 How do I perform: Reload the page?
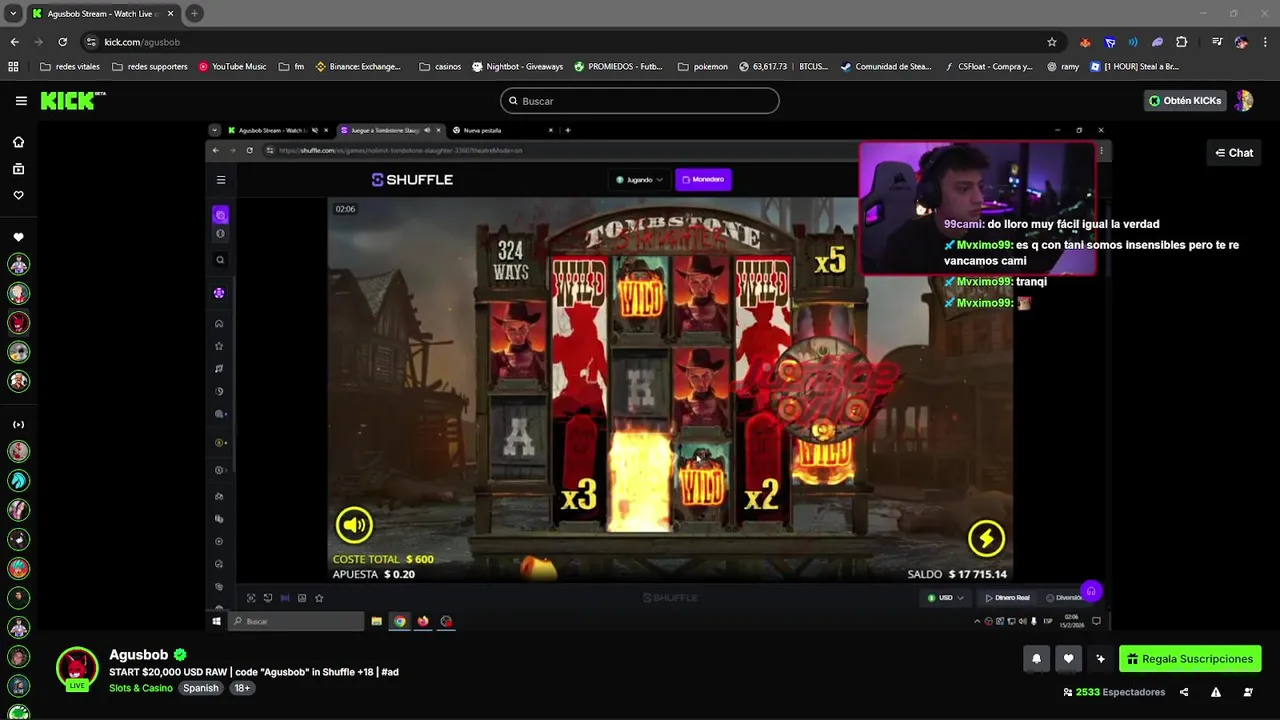(62, 42)
